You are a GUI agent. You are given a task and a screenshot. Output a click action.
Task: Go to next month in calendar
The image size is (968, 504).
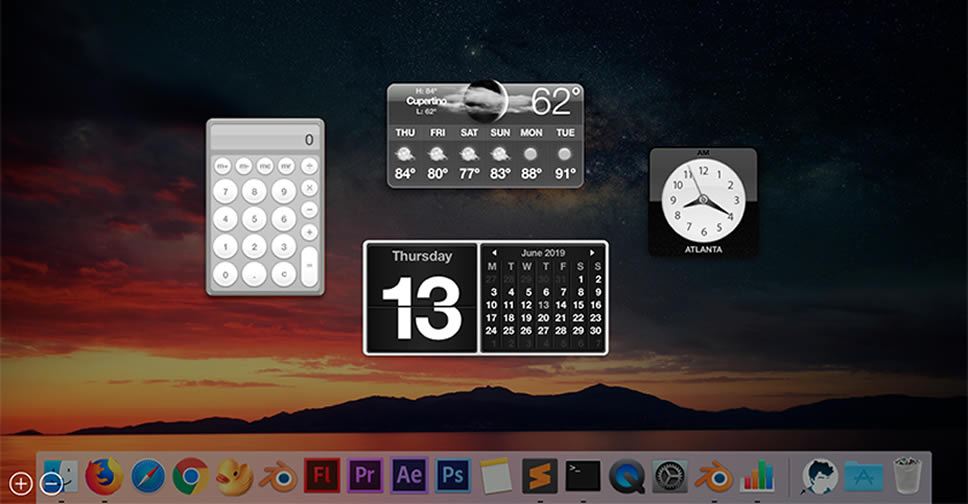pos(592,253)
